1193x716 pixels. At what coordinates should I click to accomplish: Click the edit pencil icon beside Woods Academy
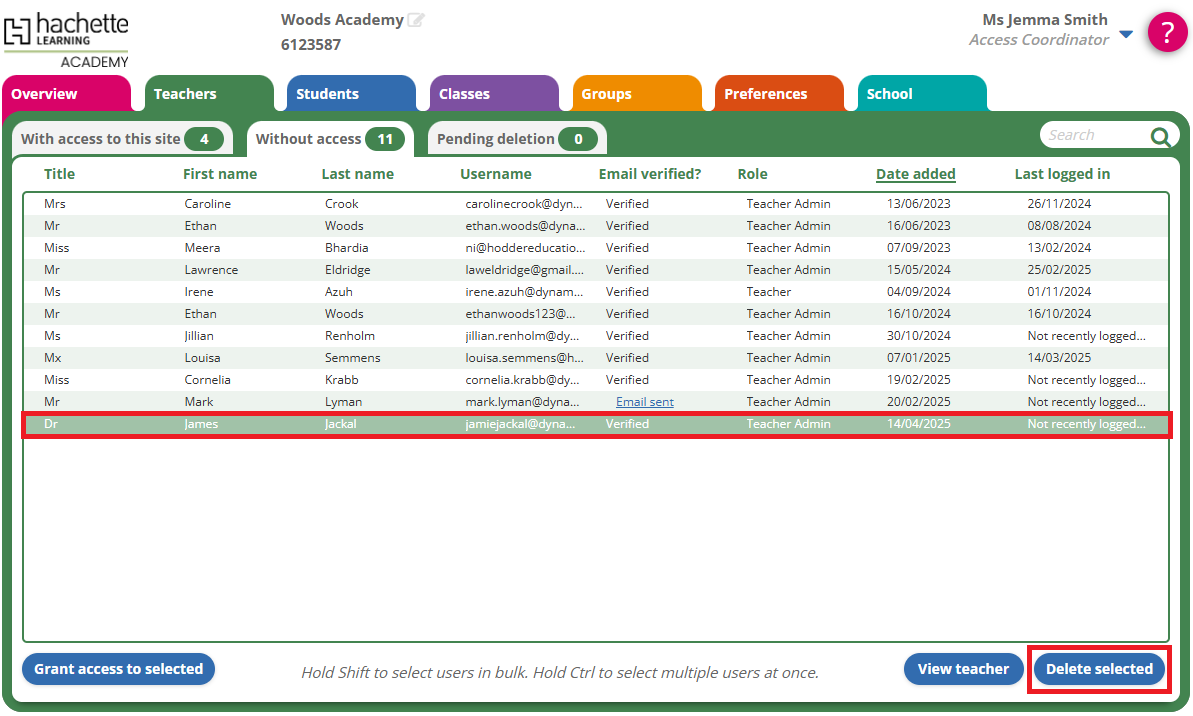pos(416,20)
